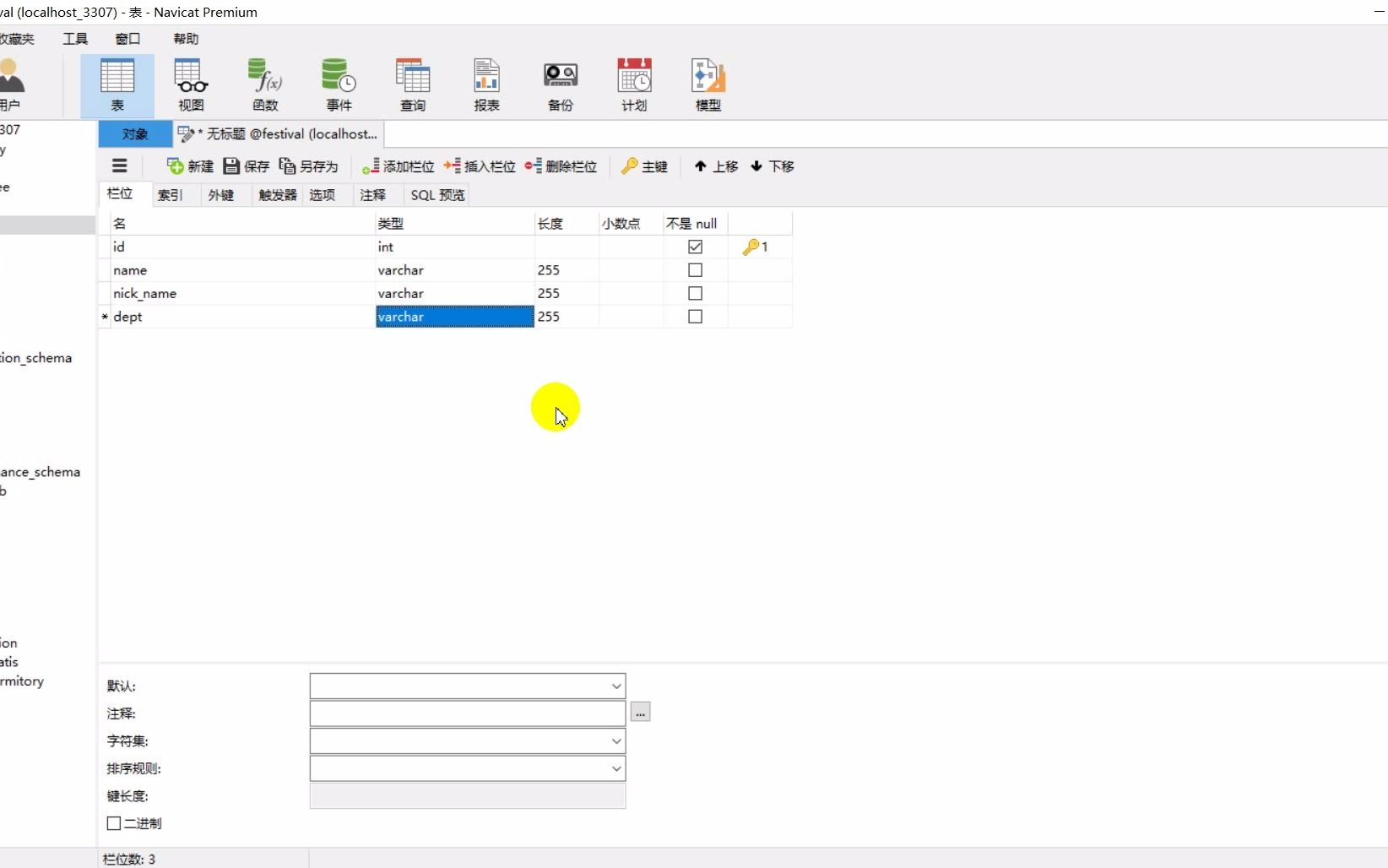The width and height of the screenshot is (1388, 868).
Task: Click 另存为 (Save As) button
Action: 308,166
